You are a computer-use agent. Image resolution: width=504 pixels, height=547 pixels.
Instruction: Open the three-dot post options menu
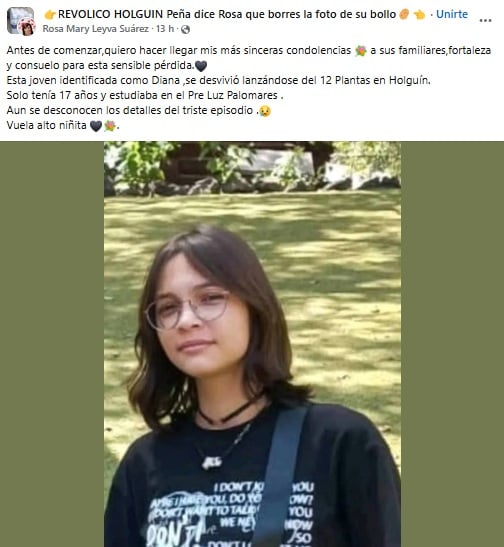click(x=486, y=21)
